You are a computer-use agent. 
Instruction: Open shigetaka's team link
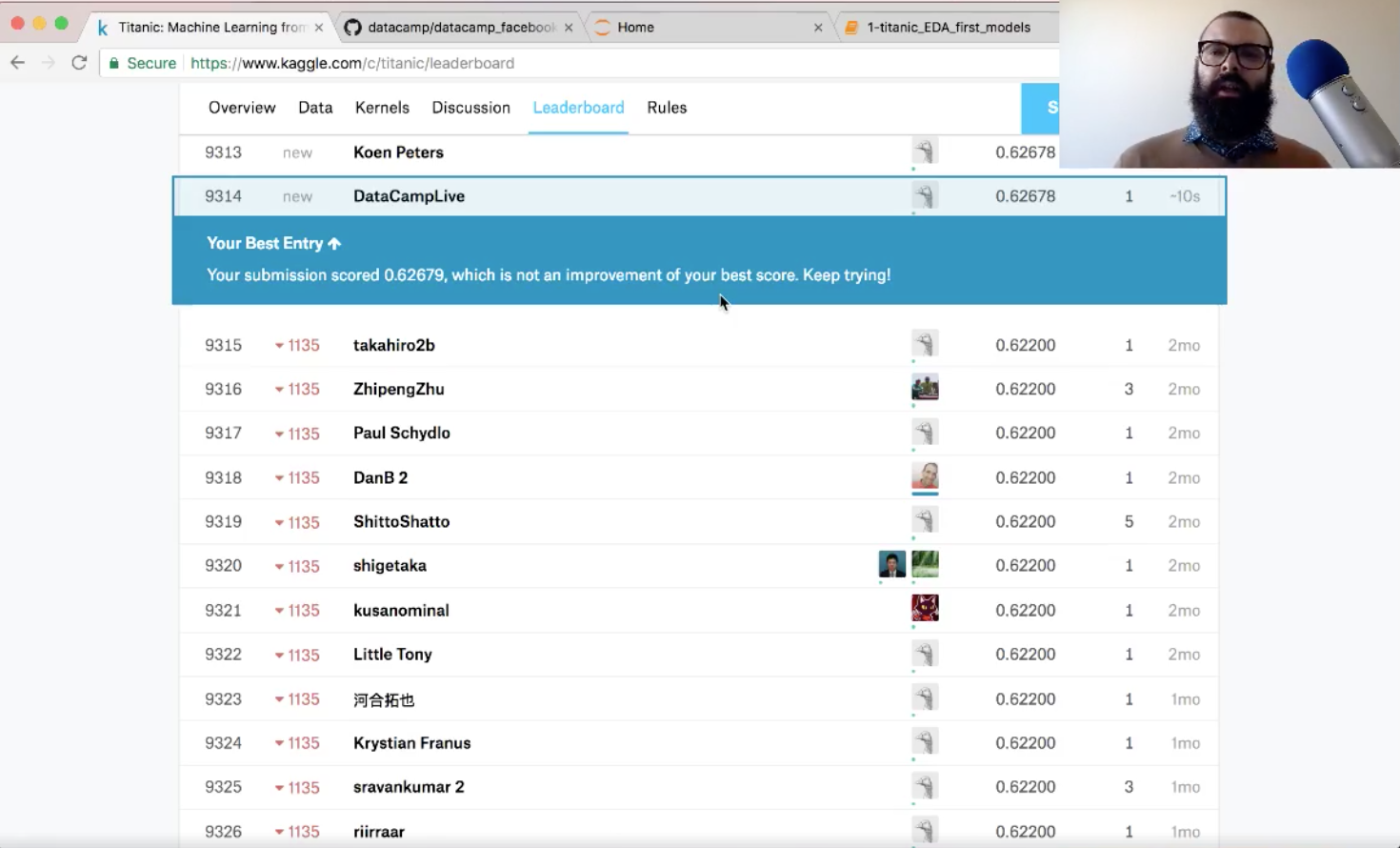point(390,565)
